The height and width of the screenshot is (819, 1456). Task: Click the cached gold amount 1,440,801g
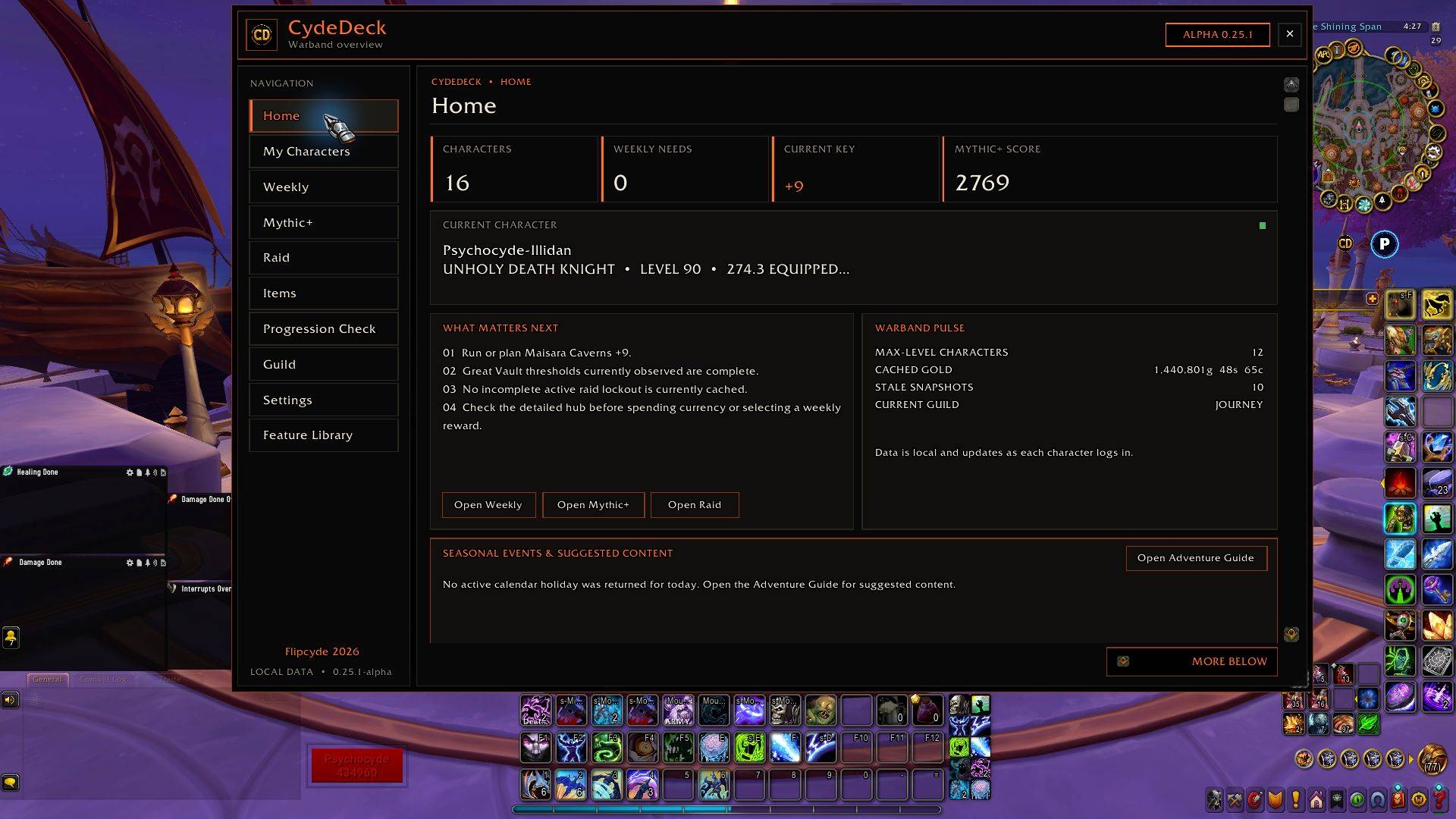click(x=1209, y=370)
